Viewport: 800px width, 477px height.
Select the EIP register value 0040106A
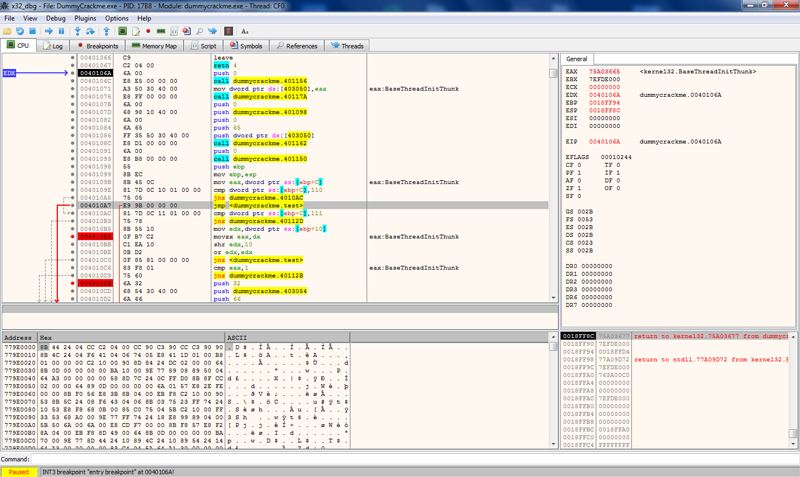coord(604,142)
